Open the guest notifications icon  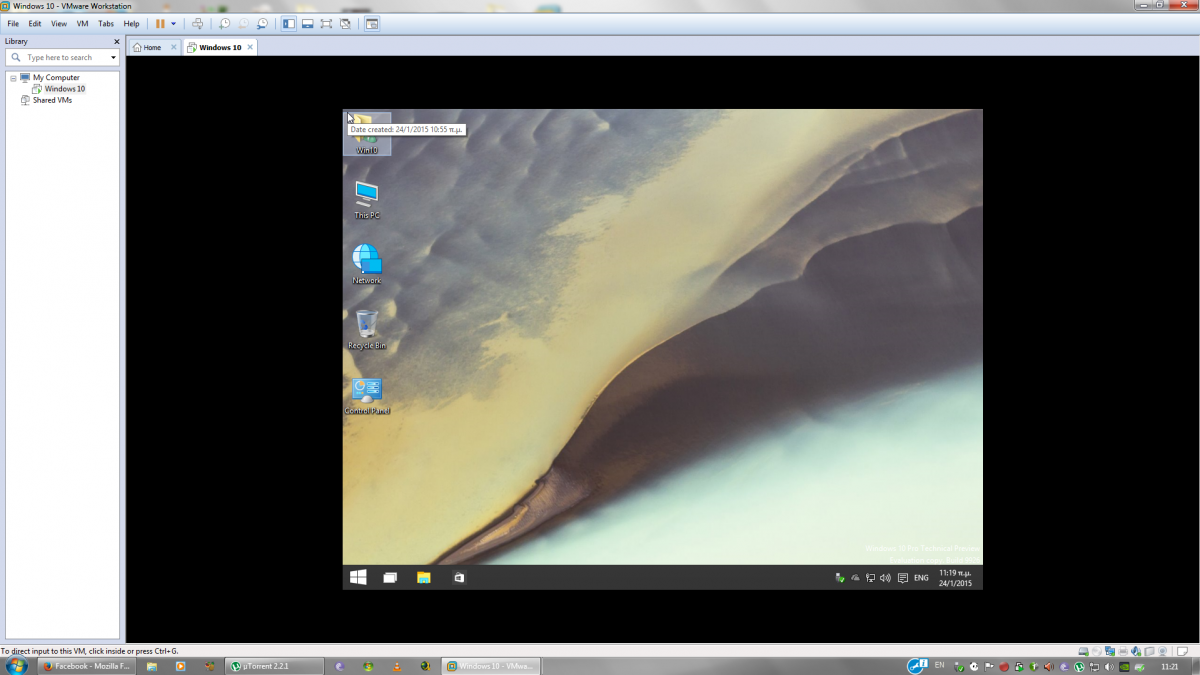(903, 578)
